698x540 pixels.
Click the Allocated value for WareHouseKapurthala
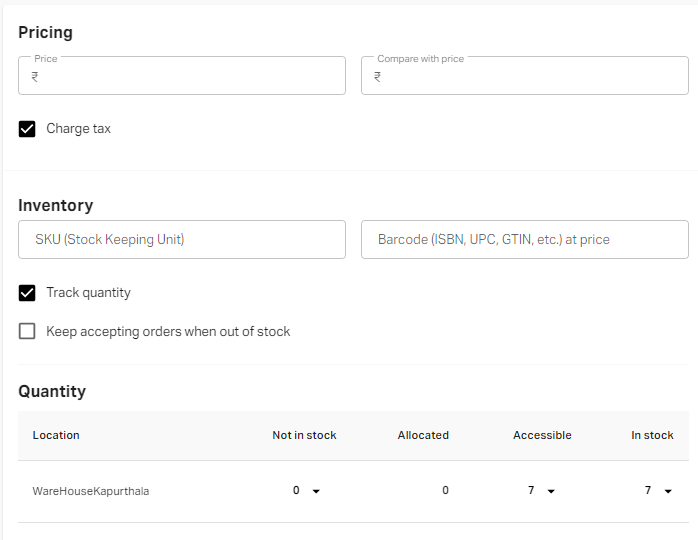(445, 491)
